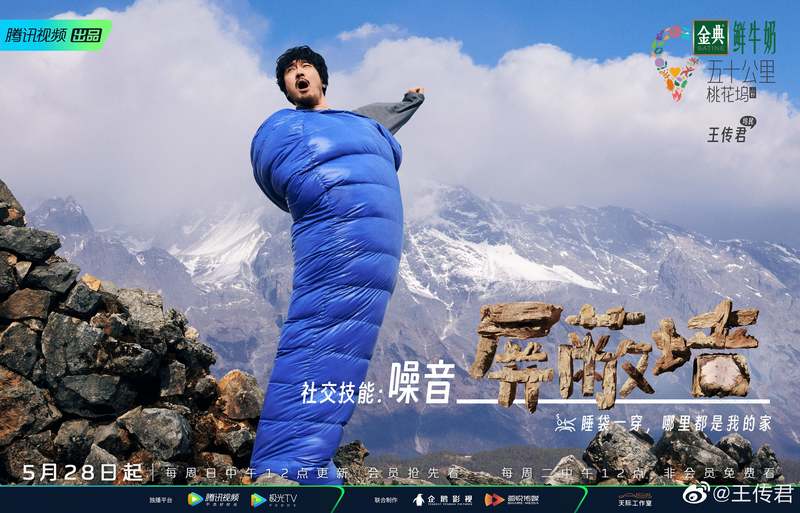Screen dimensions: 800x513
Task: Click the 王传君 name label under the show title
Action: click(x=727, y=133)
